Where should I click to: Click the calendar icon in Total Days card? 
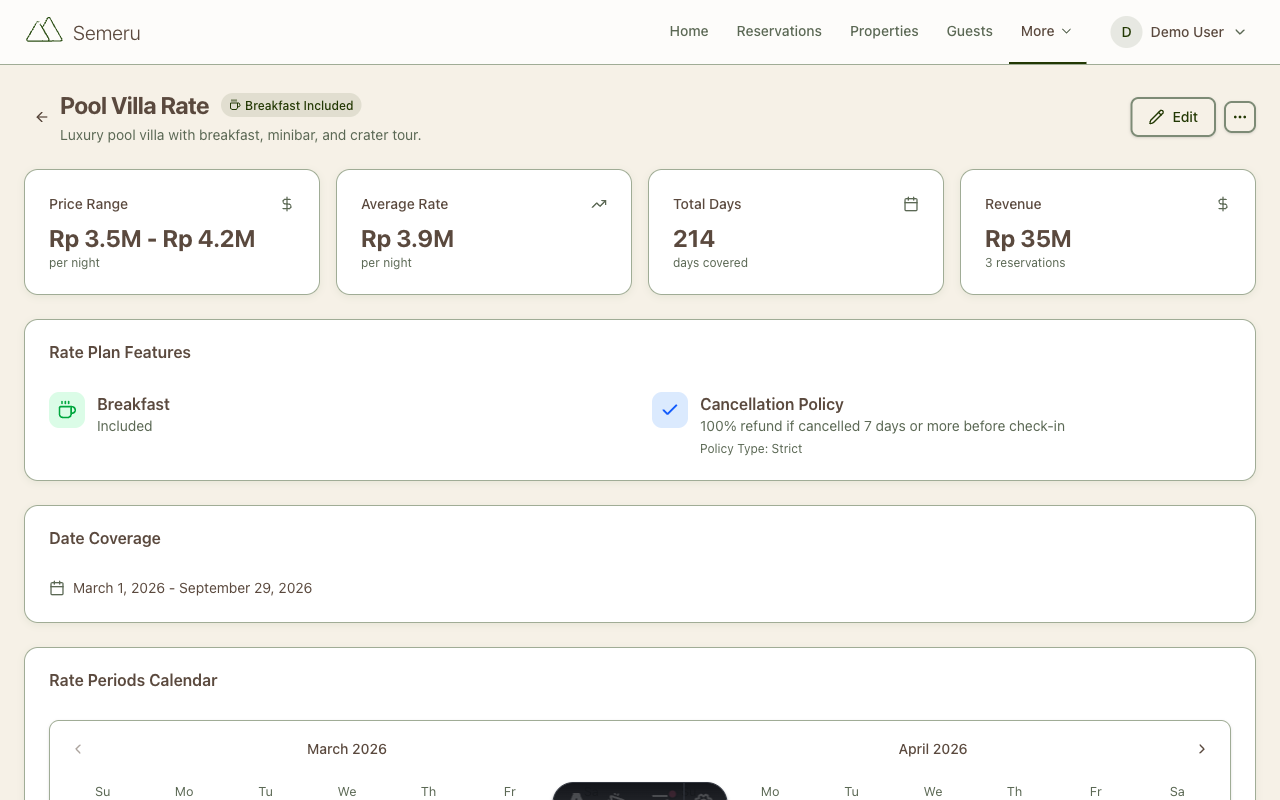[911, 204]
